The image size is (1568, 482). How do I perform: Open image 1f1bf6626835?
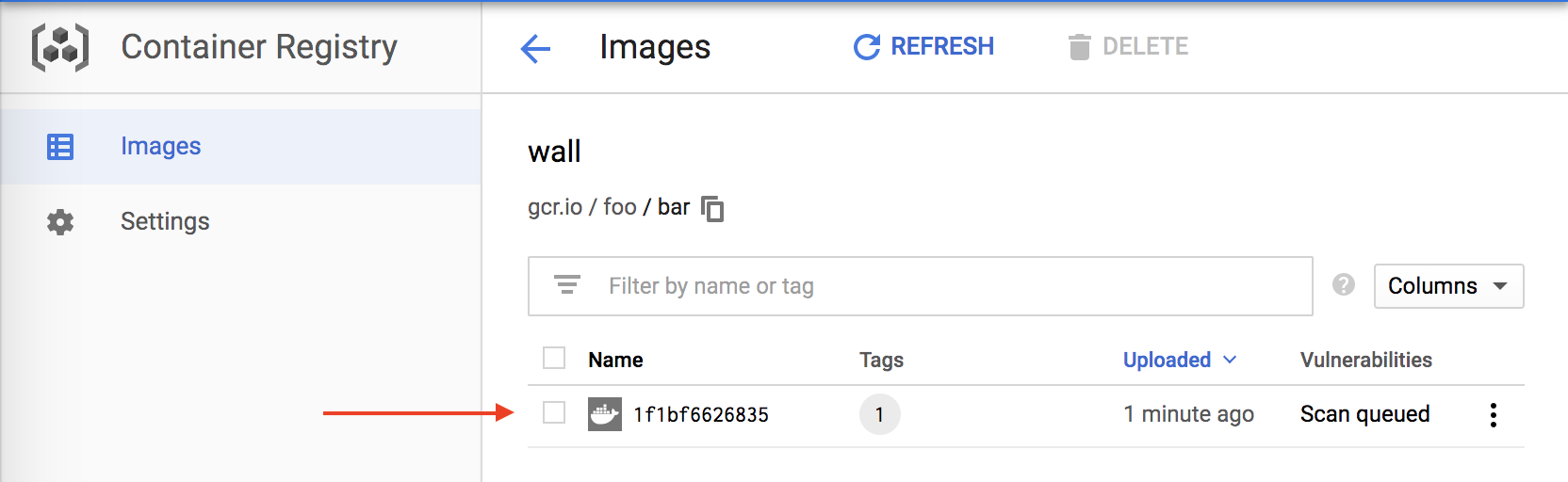coord(701,415)
